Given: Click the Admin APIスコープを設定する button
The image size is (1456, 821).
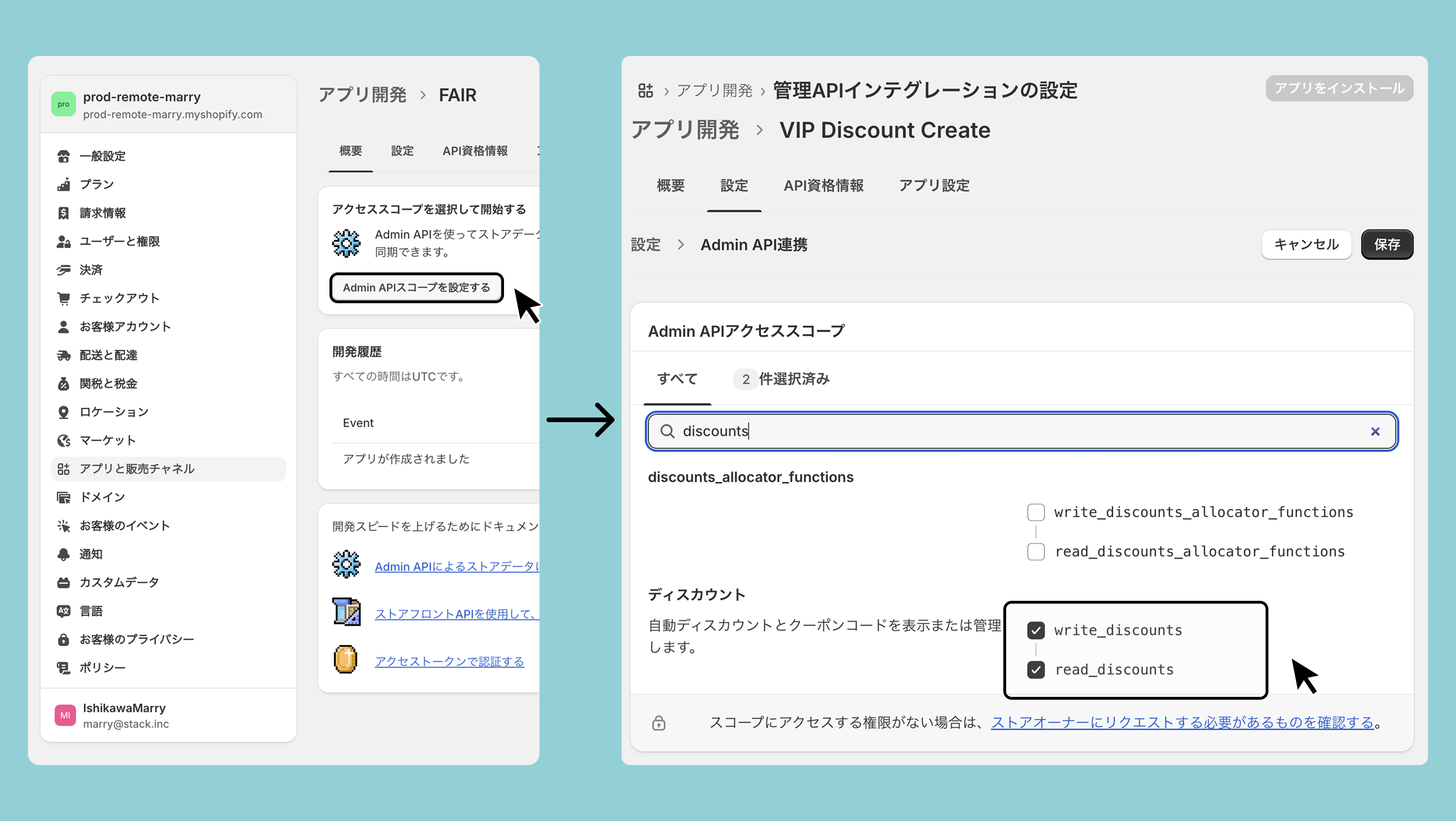Looking at the screenshot, I should 417,288.
